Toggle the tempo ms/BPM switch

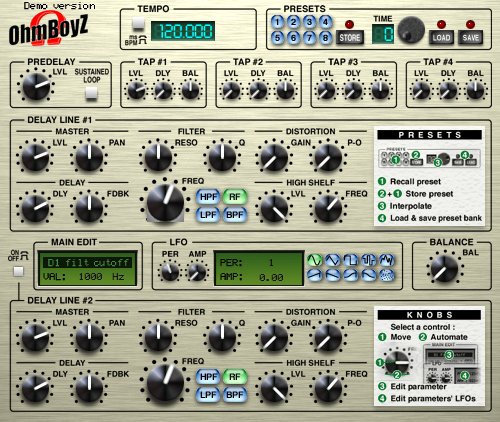coord(138,23)
